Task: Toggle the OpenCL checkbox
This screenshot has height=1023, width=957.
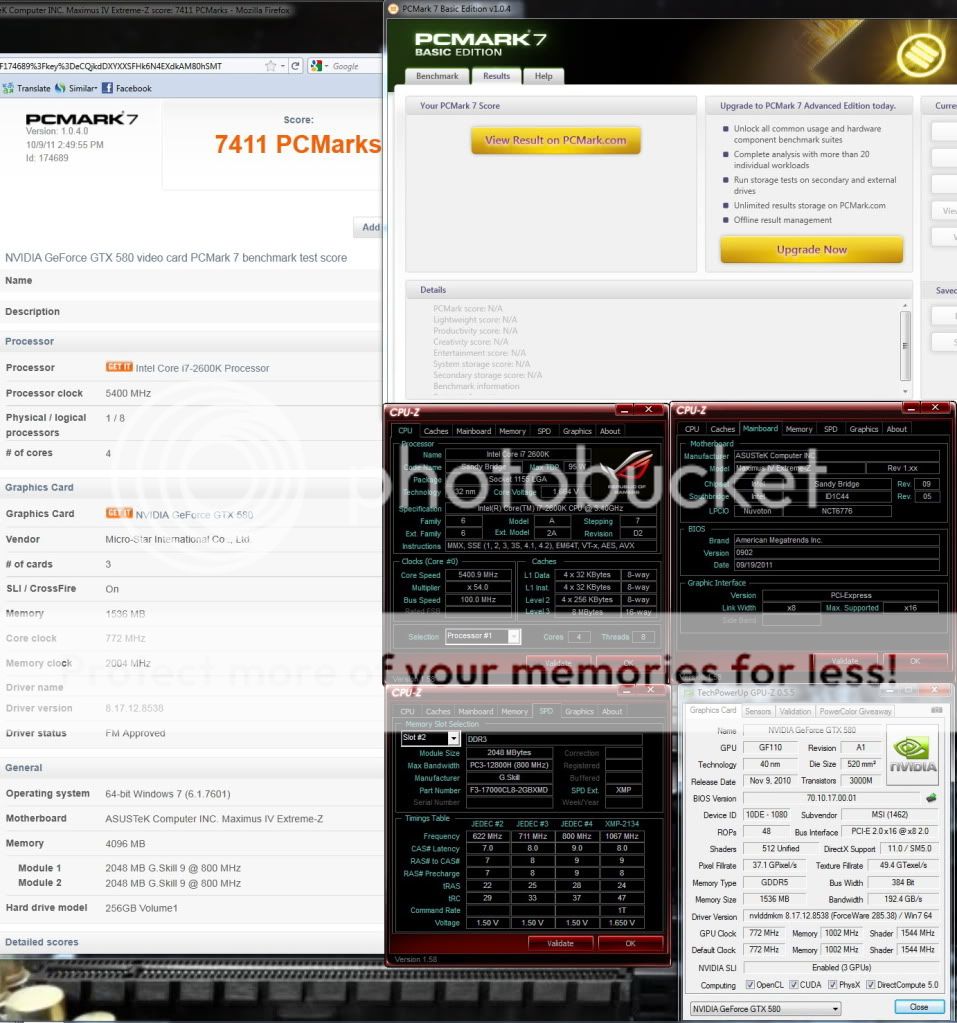Action: tap(748, 985)
